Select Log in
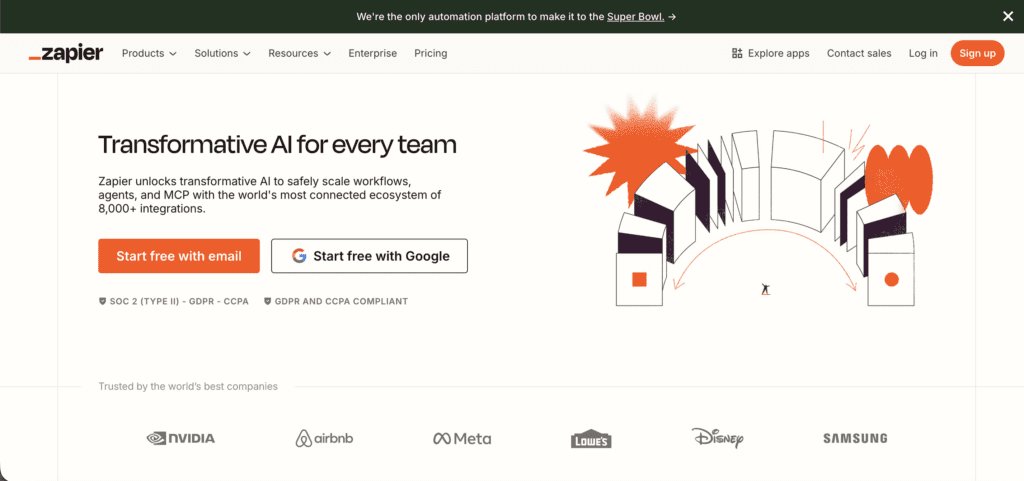 pyautogui.click(x=923, y=54)
